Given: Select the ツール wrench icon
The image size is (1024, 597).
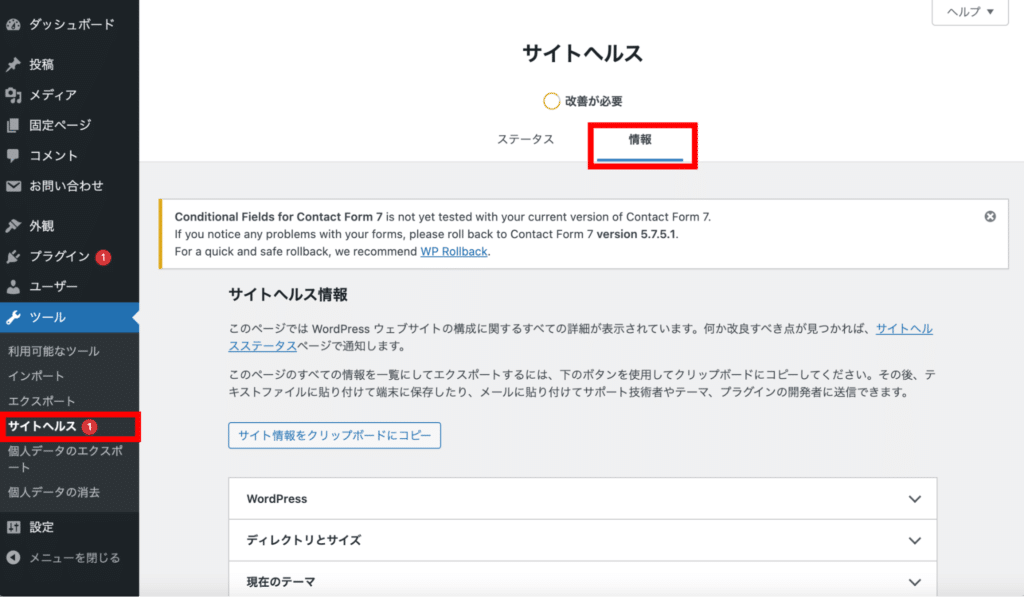Looking at the screenshot, I should [13, 316].
